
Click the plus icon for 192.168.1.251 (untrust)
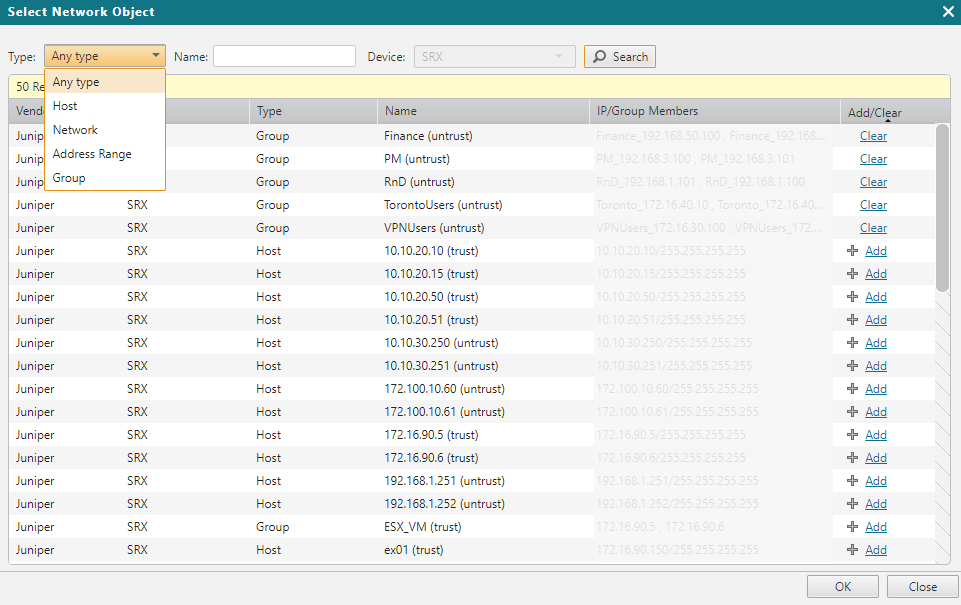point(852,481)
